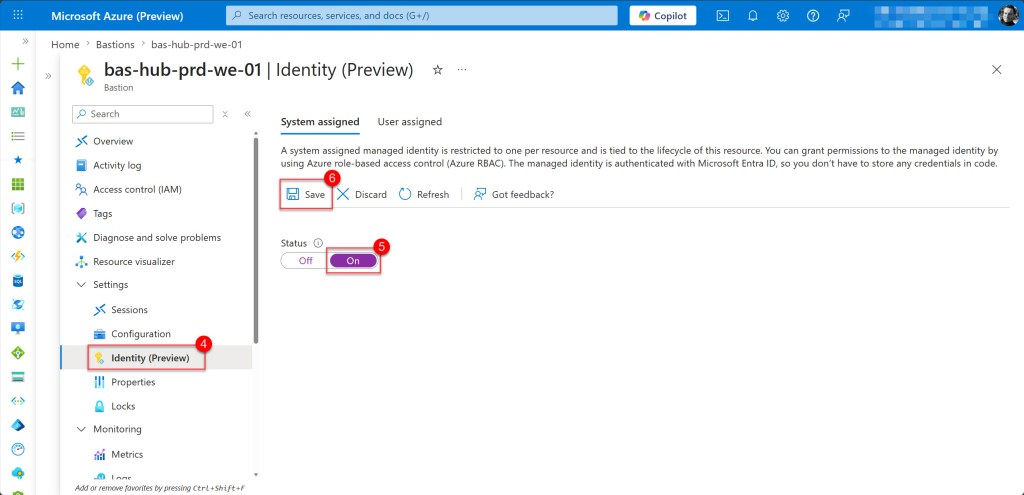Collapse the resource menu with double chevron
This screenshot has height=495, width=1024.
pyautogui.click(x=247, y=114)
